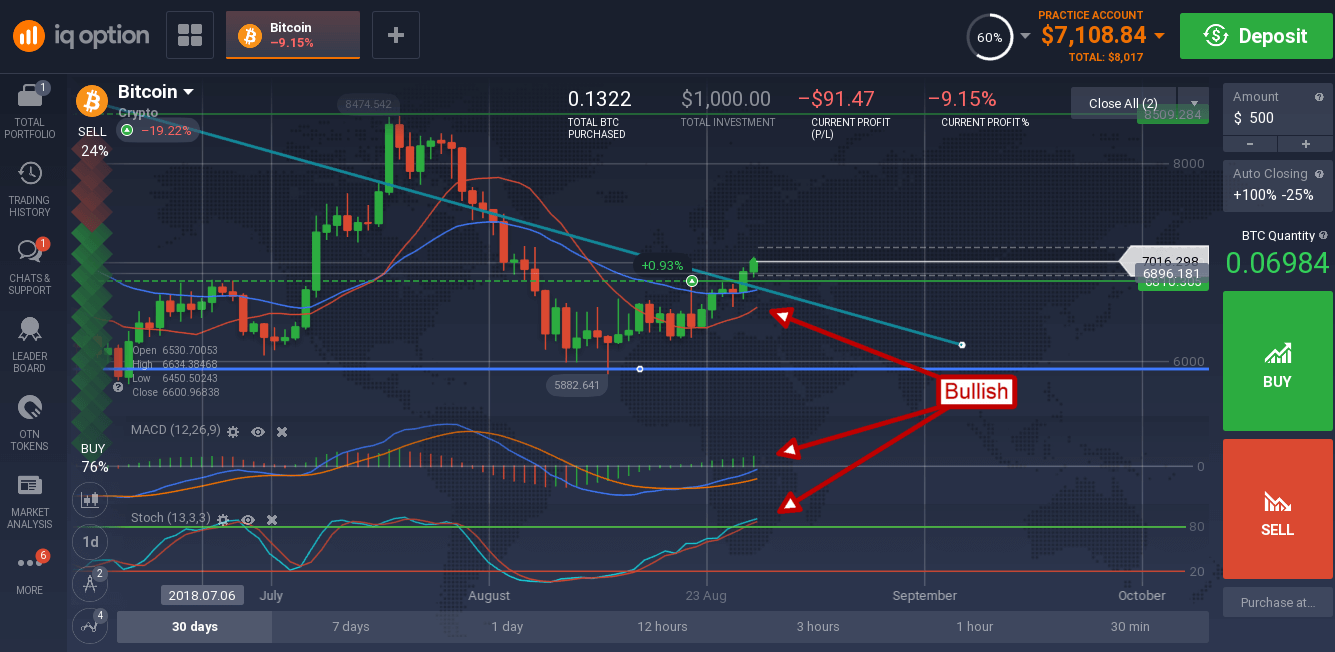Select the 1 hour time range
This screenshot has height=652, width=1335.
click(x=974, y=627)
